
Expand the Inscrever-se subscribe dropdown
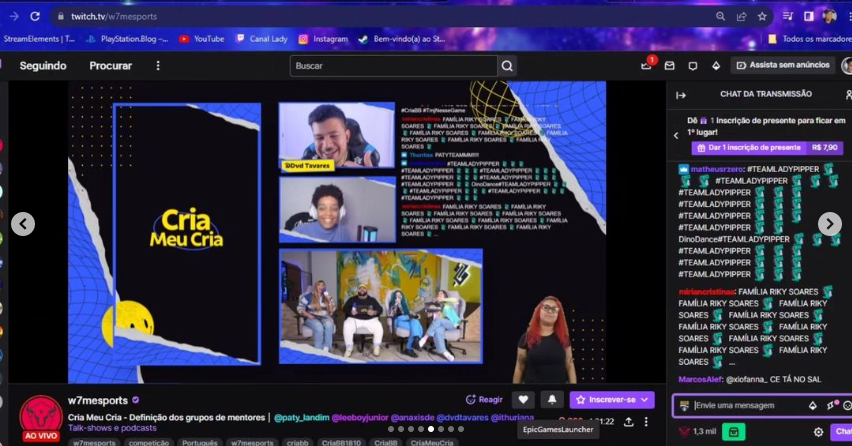pos(645,400)
